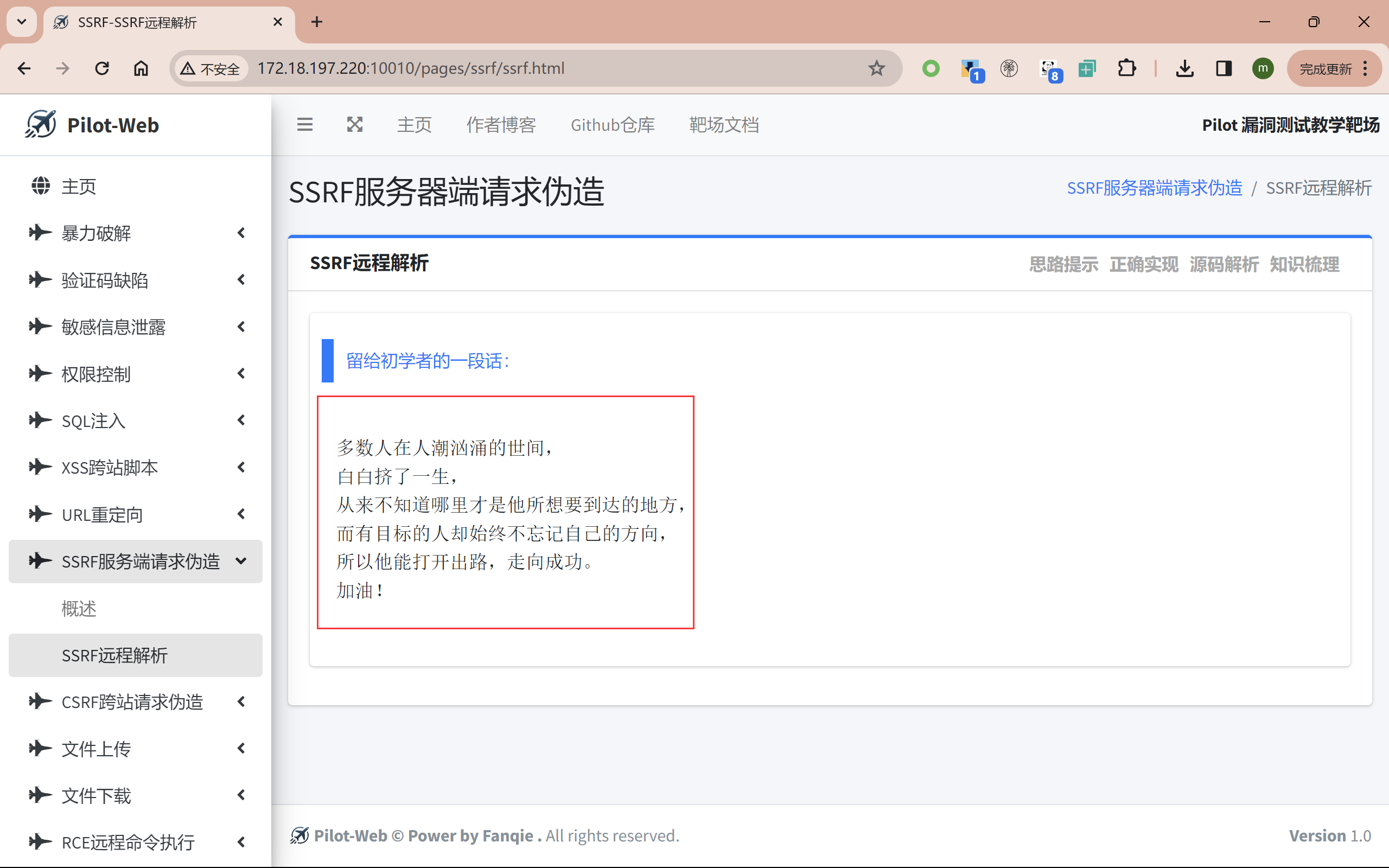Open the extensions puzzle-piece icon
Image resolution: width=1389 pixels, height=868 pixels.
1127,68
